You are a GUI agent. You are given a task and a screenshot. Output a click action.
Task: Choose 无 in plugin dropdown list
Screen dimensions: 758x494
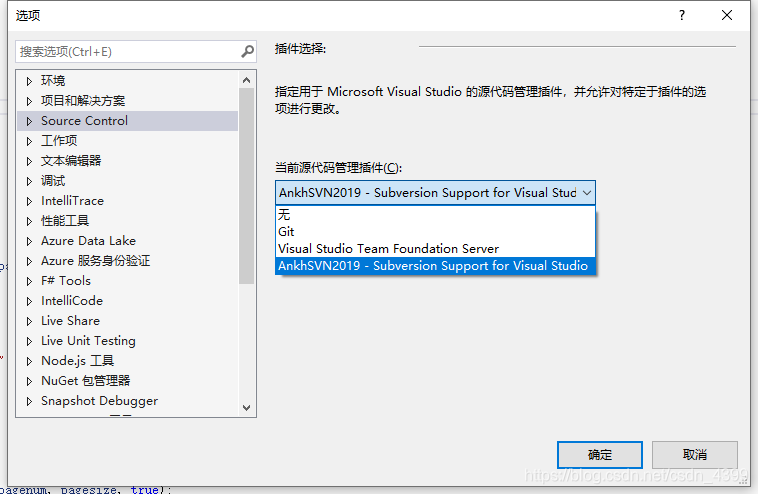[x=435, y=215]
